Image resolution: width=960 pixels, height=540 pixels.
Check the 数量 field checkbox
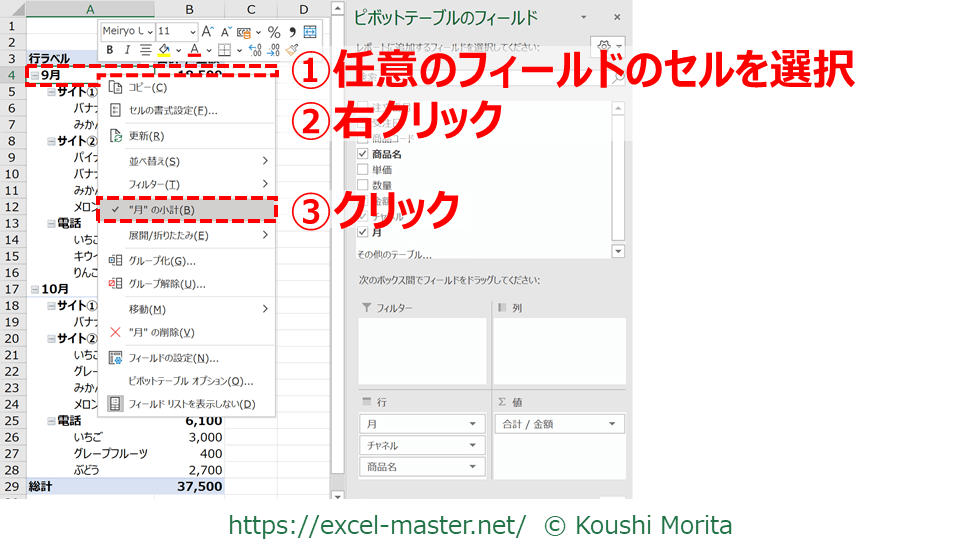pos(363,185)
